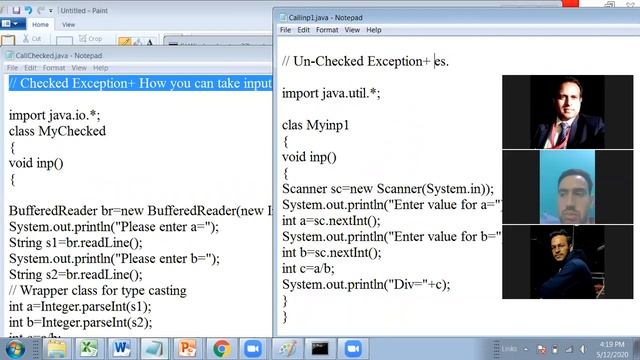Open View menu in CallChecked.java Notepad
This screenshot has width=640, height=360.
(79, 68)
